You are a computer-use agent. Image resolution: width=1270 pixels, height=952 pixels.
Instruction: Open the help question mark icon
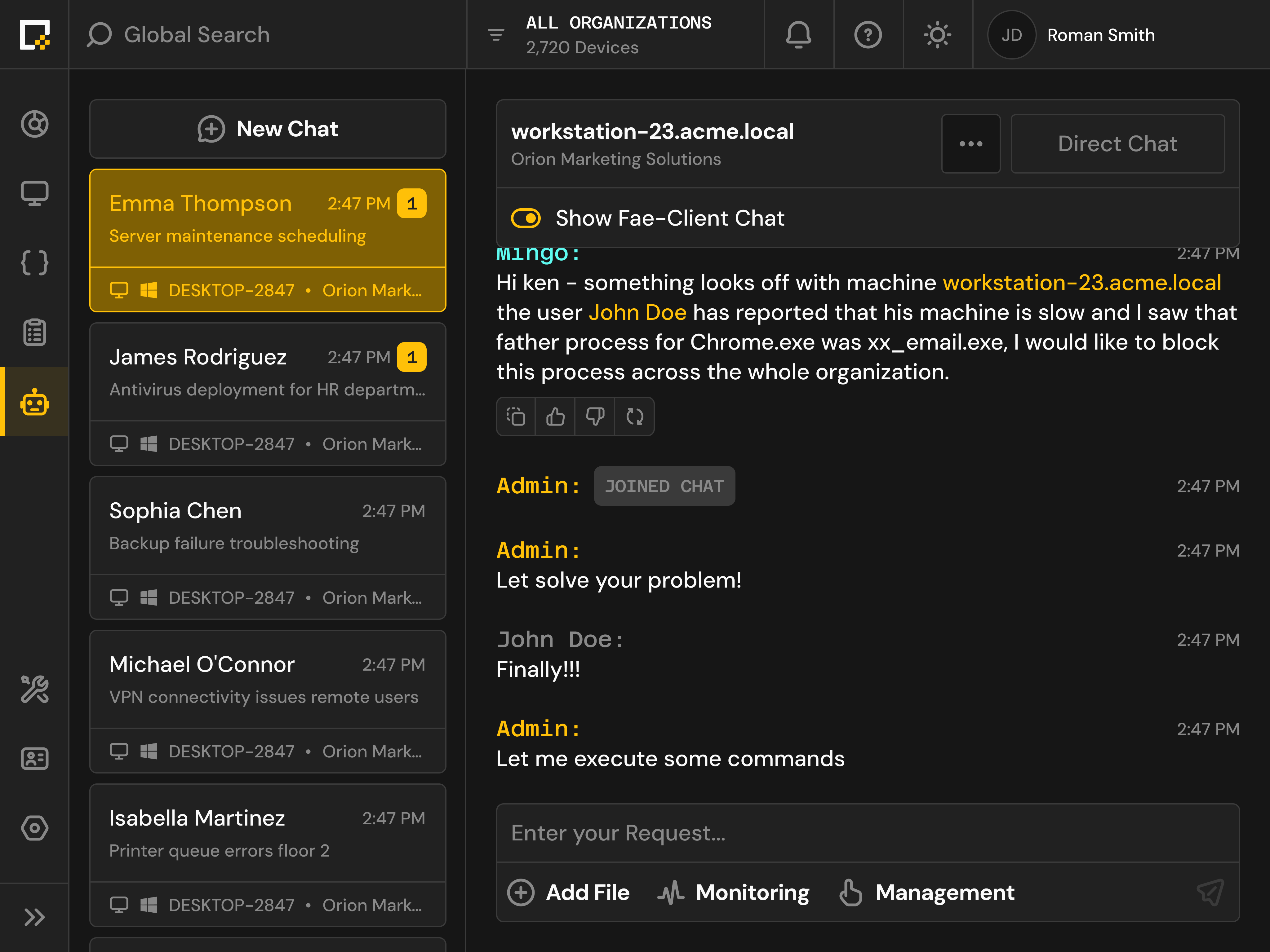868,34
